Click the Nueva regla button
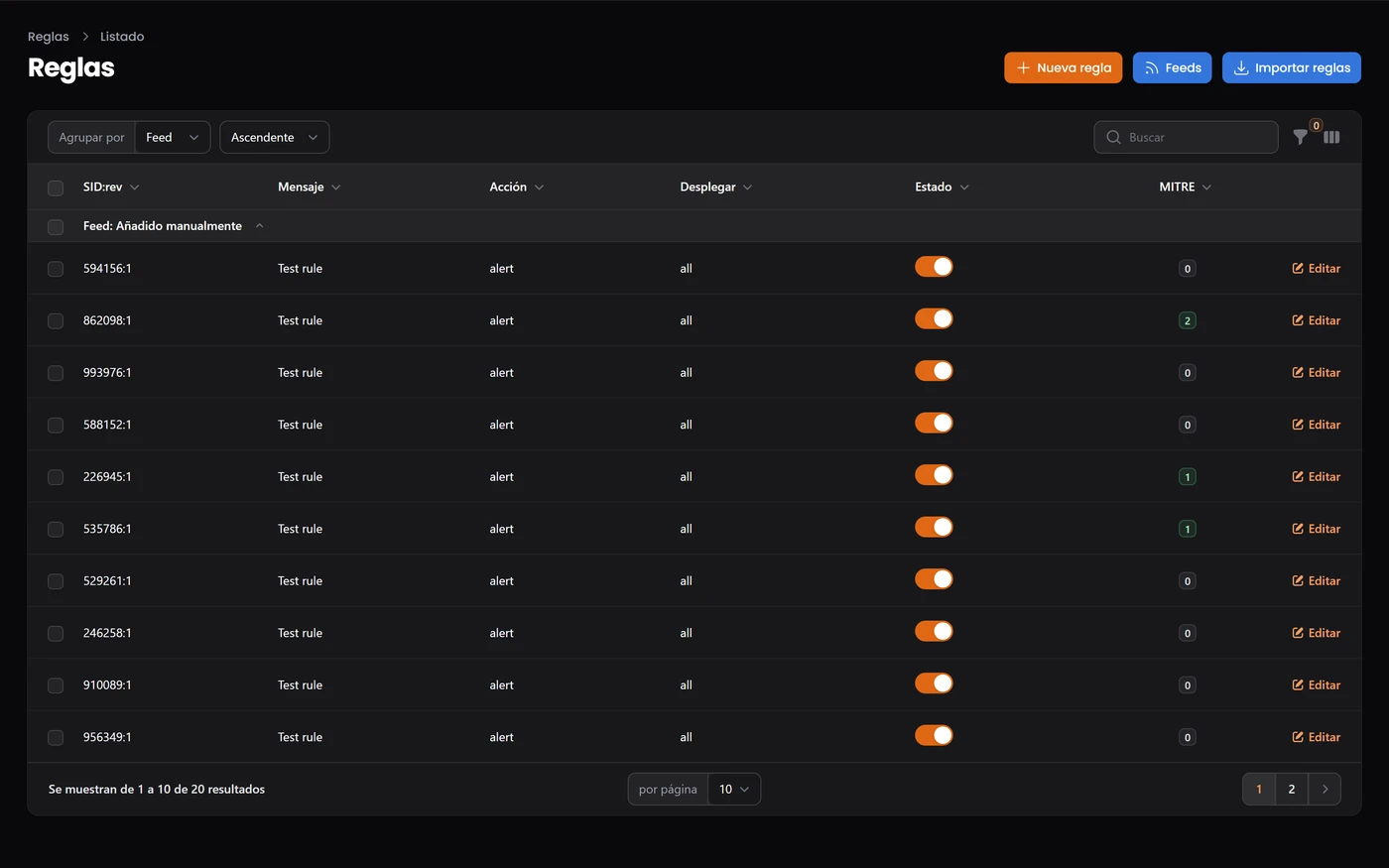This screenshot has width=1389, height=868. coord(1064,68)
